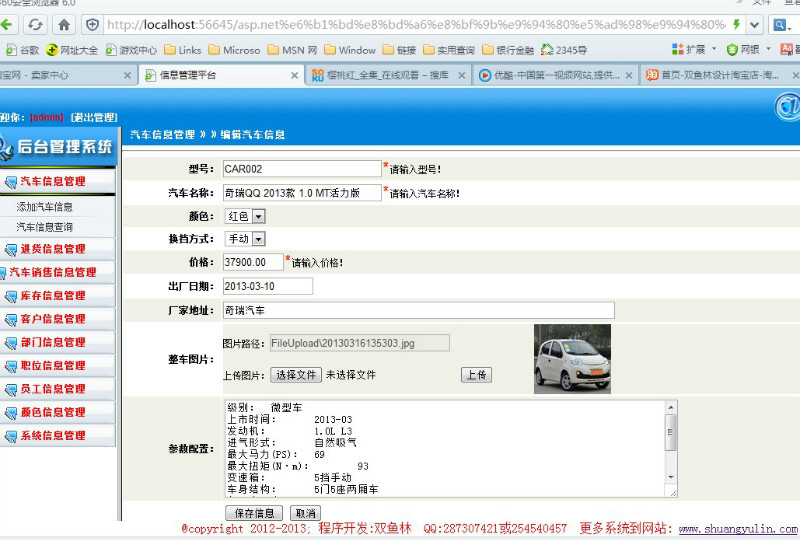Open the 扩展 extensions menu
800x540 pixels.
[694, 50]
